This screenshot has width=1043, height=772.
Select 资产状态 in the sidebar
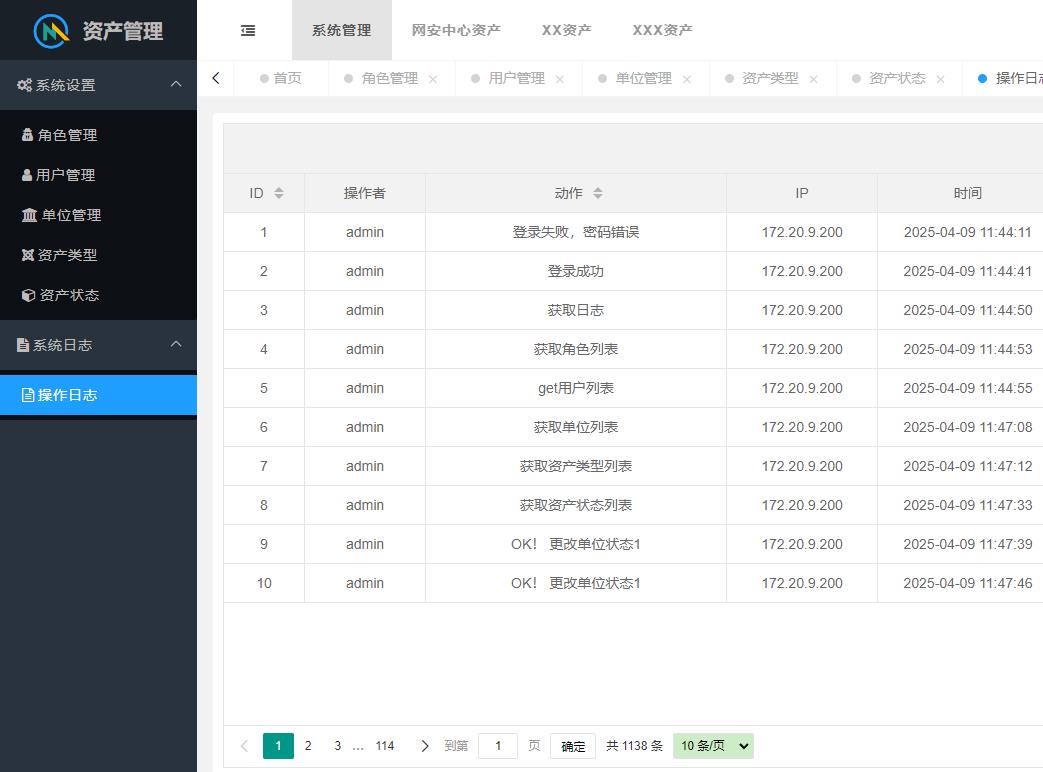point(68,295)
